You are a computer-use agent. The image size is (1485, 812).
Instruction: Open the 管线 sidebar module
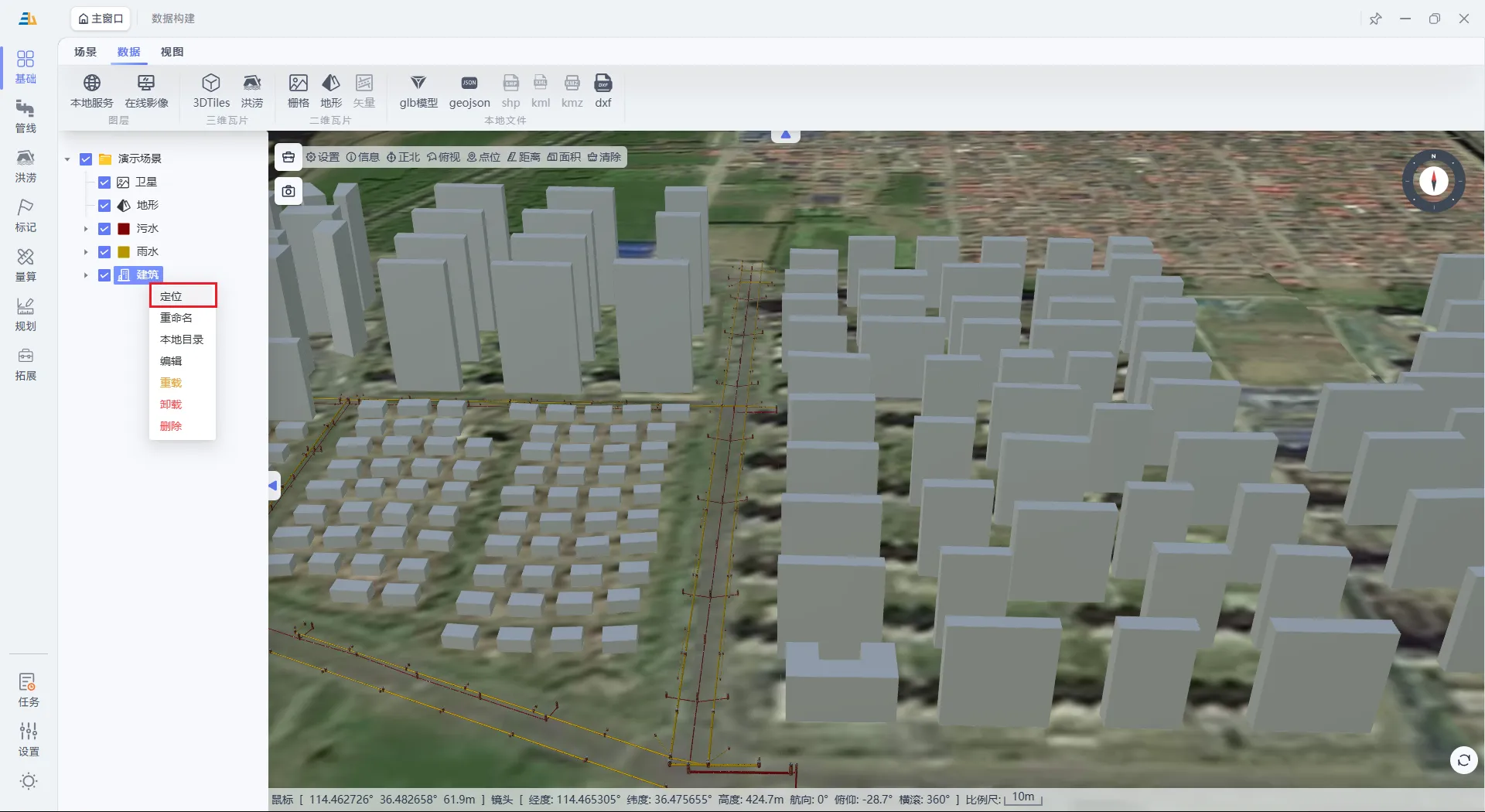point(26,117)
